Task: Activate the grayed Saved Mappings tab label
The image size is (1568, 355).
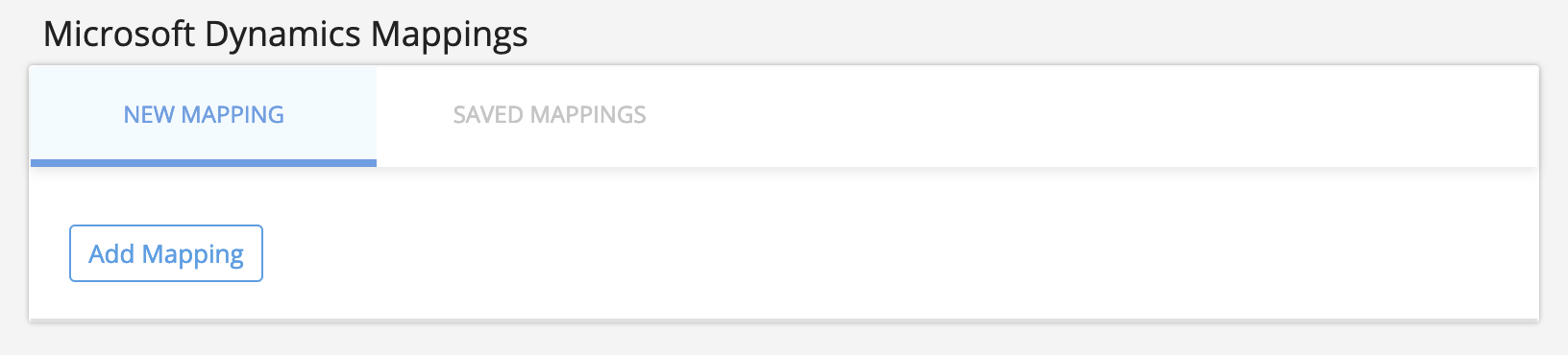Action: pyautogui.click(x=550, y=115)
